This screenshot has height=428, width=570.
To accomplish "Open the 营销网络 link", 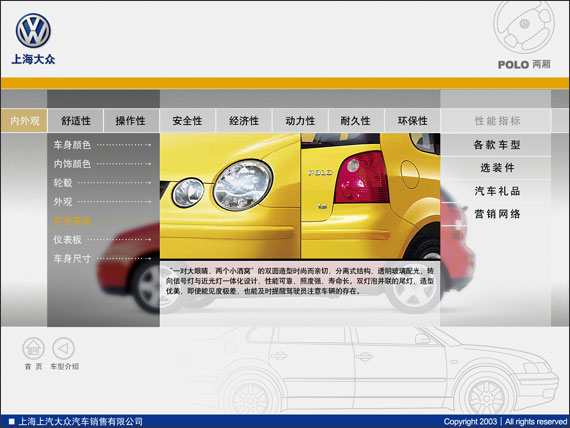I will (x=497, y=213).
